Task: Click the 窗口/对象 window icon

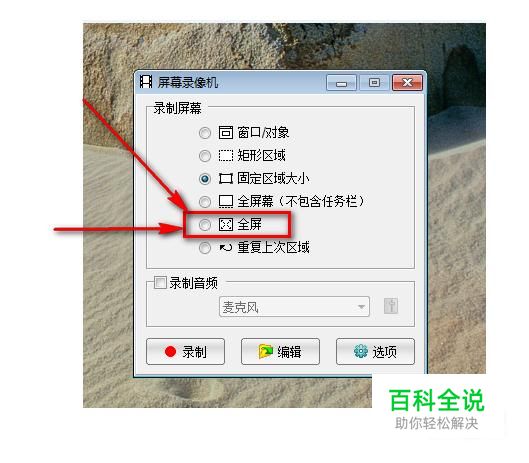Action: tap(226, 132)
